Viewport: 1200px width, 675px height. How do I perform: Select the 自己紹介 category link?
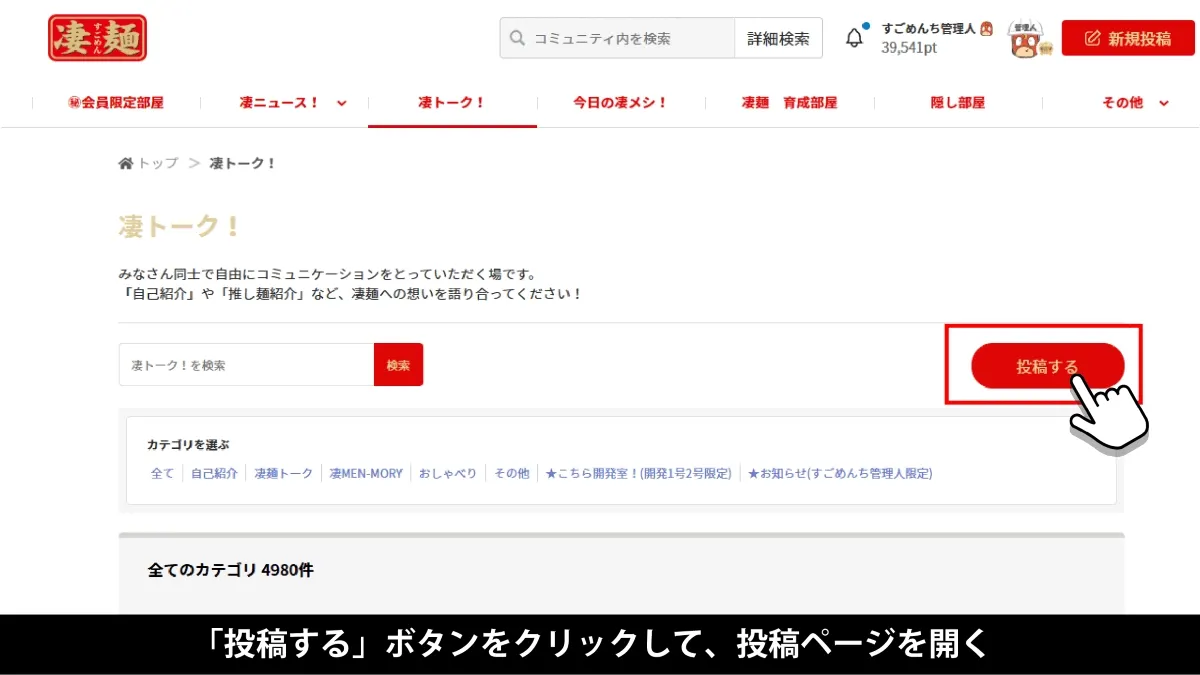pos(214,473)
